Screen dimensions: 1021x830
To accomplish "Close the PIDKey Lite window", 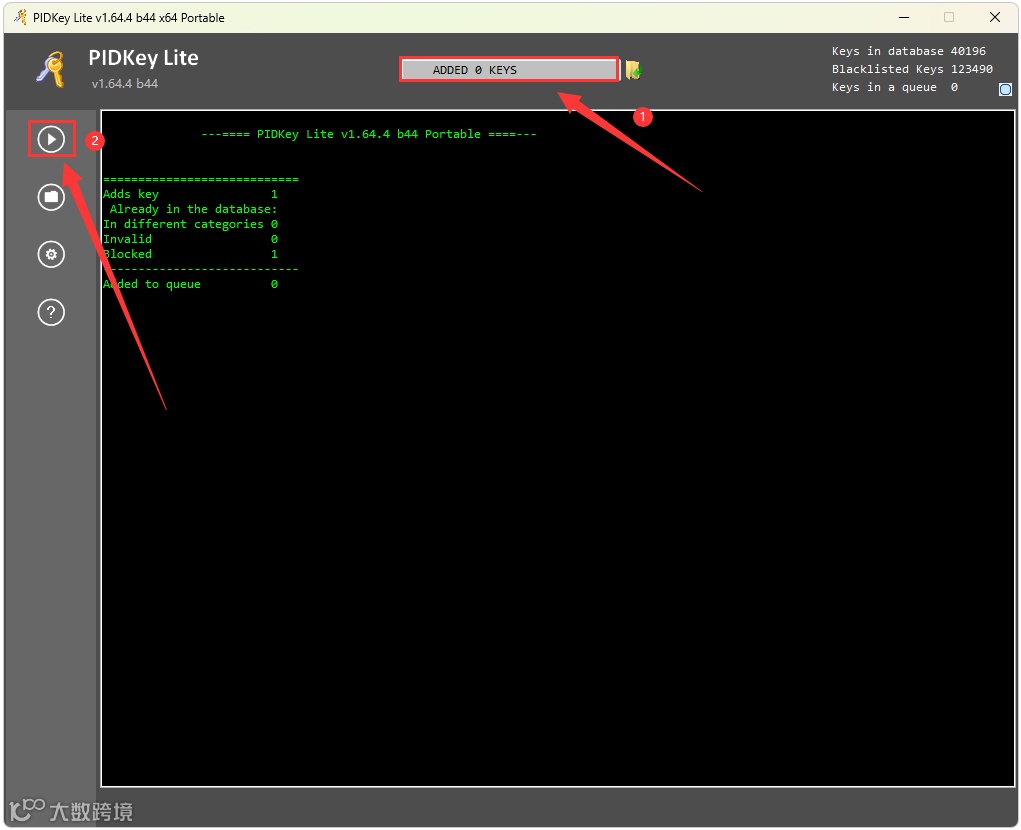I will coord(995,18).
